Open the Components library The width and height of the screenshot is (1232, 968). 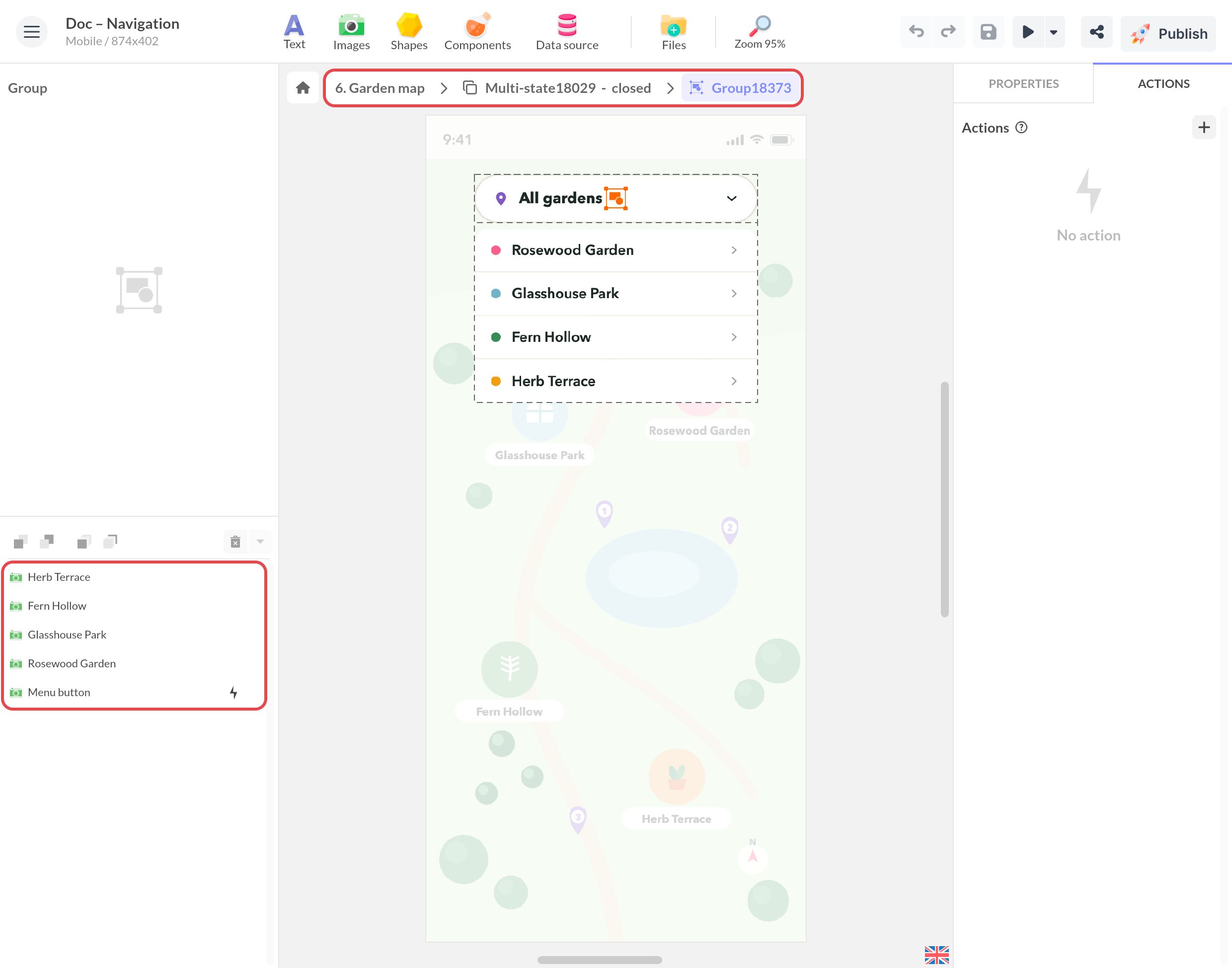pyautogui.click(x=477, y=32)
